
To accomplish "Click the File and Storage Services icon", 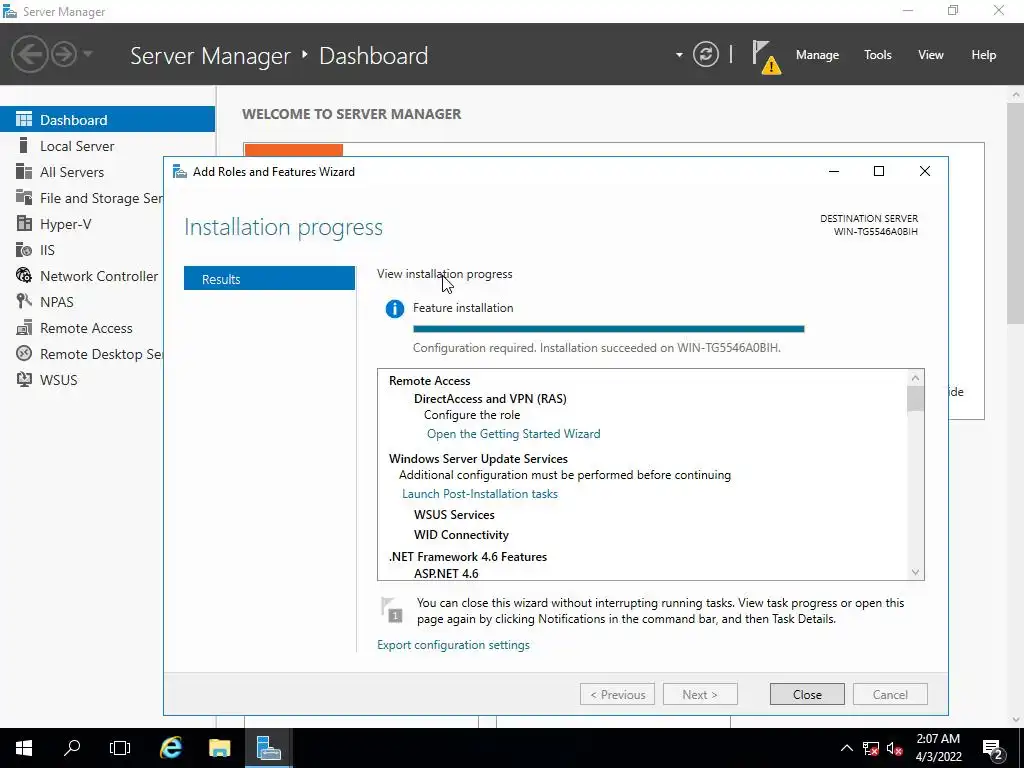I will (24, 197).
